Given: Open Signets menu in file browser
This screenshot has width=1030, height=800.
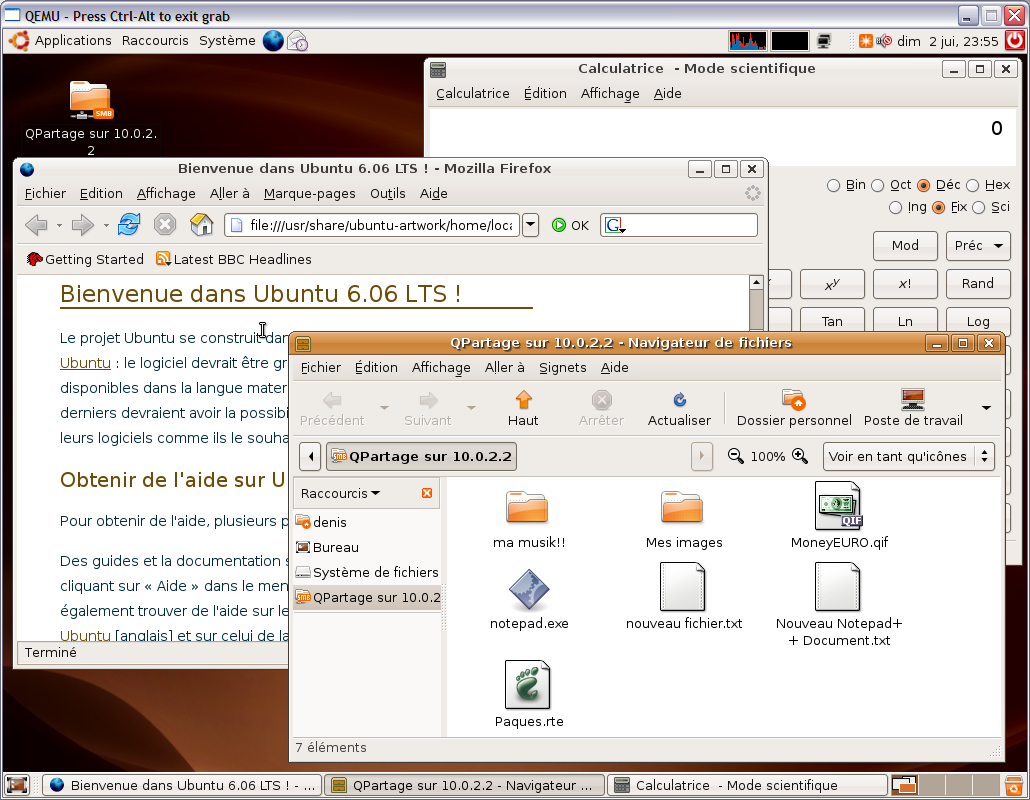Looking at the screenshot, I should click(562, 368).
